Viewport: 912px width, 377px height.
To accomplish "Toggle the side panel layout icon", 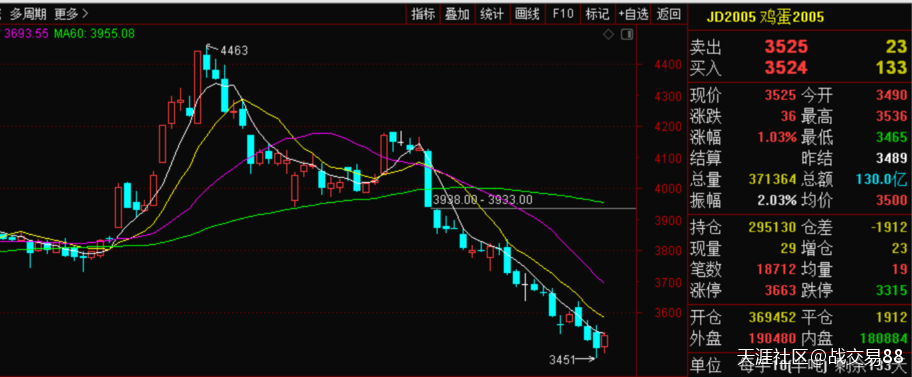I will [x=626, y=34].
